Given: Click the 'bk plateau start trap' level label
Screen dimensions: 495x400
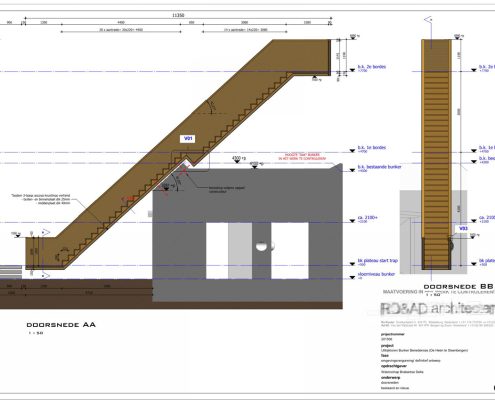Looking at the screenshot, I should click(x=378, y=260).
